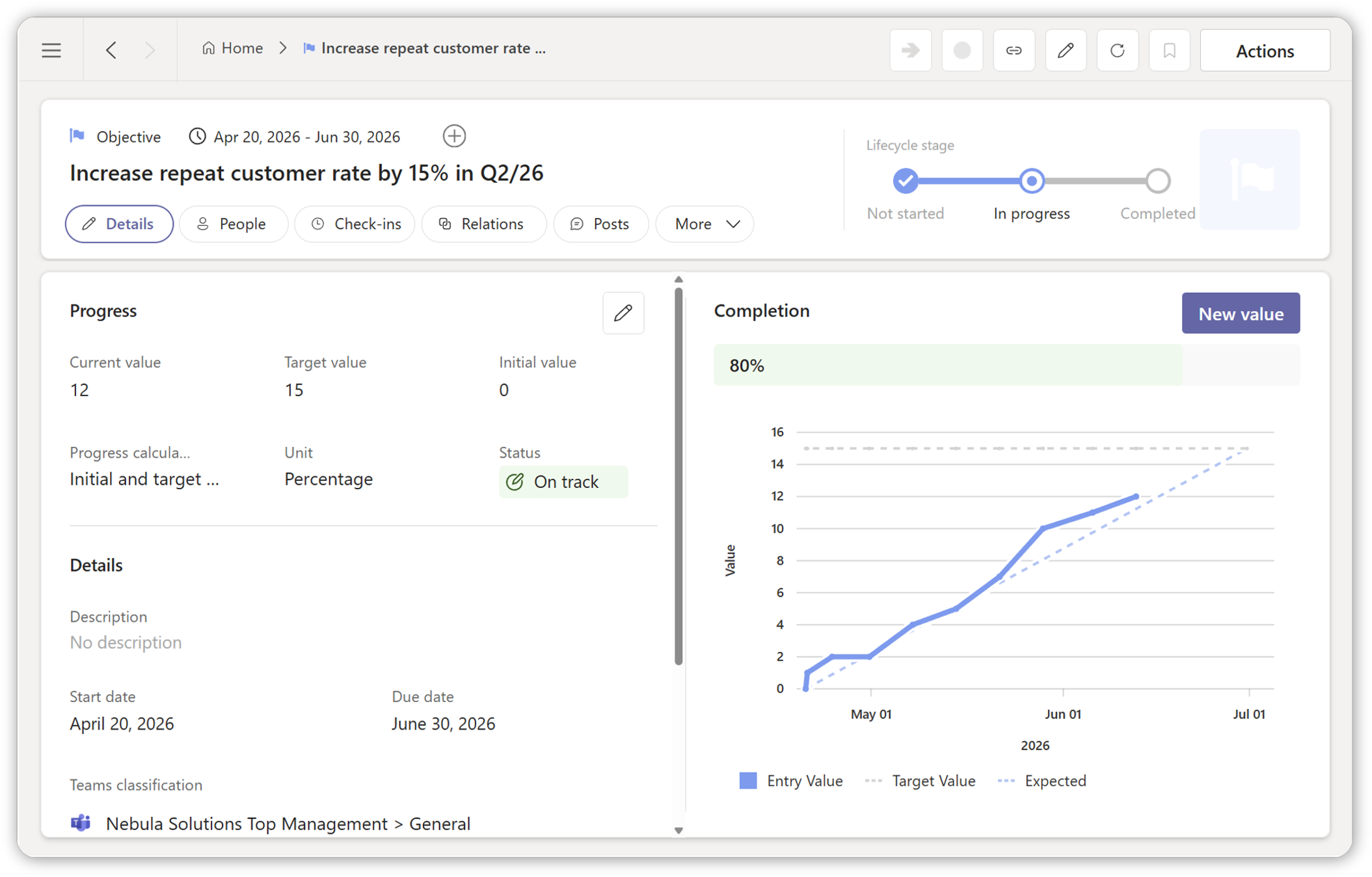Click the pencil edit icon in top toolbar
This screenshot has width=1372, height=877.
pyautogui.click(x=1065, y=50)
